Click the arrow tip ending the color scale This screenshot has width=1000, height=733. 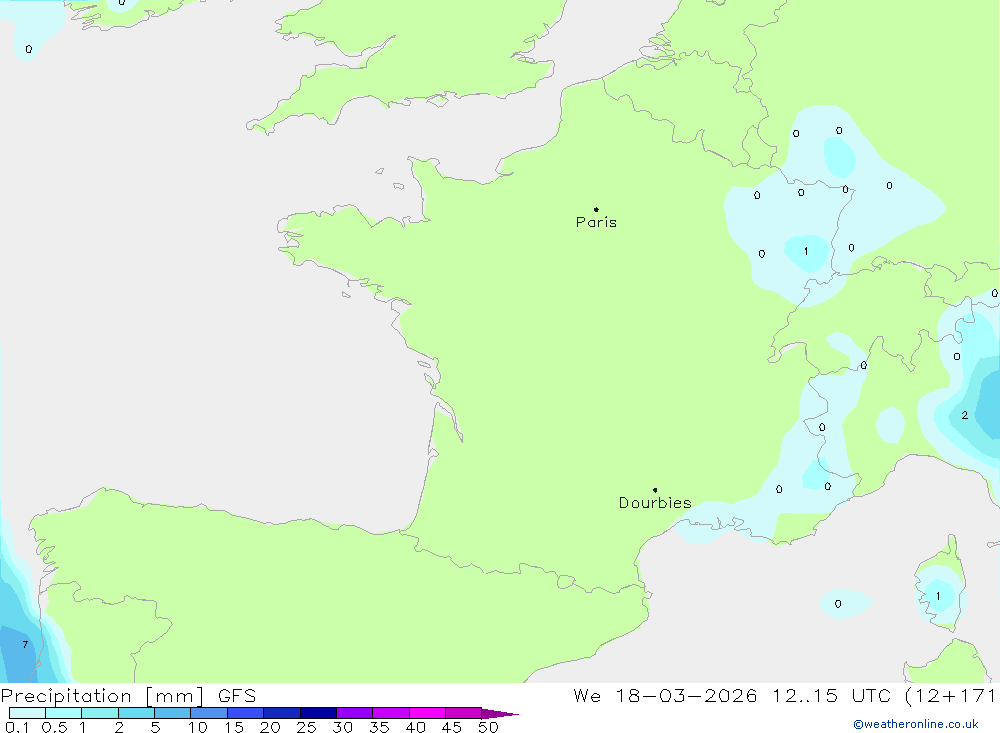point(515,714)
